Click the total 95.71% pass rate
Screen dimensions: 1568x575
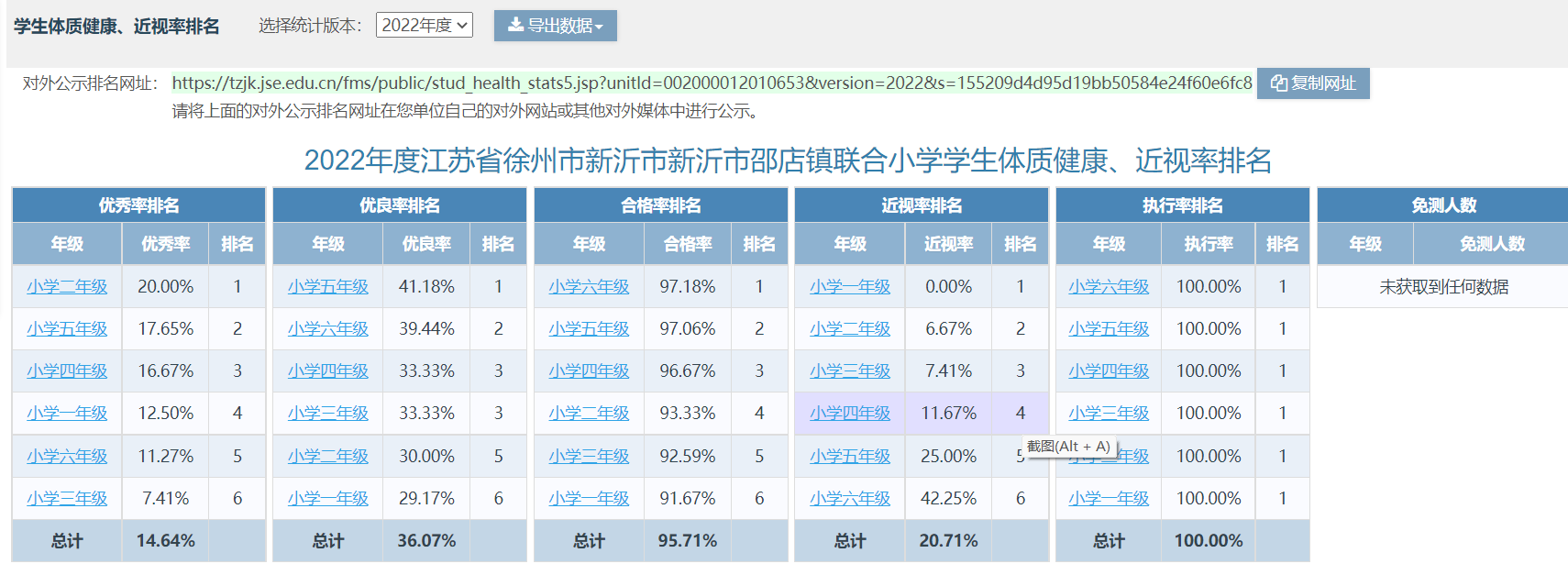(x=688, y=540)
